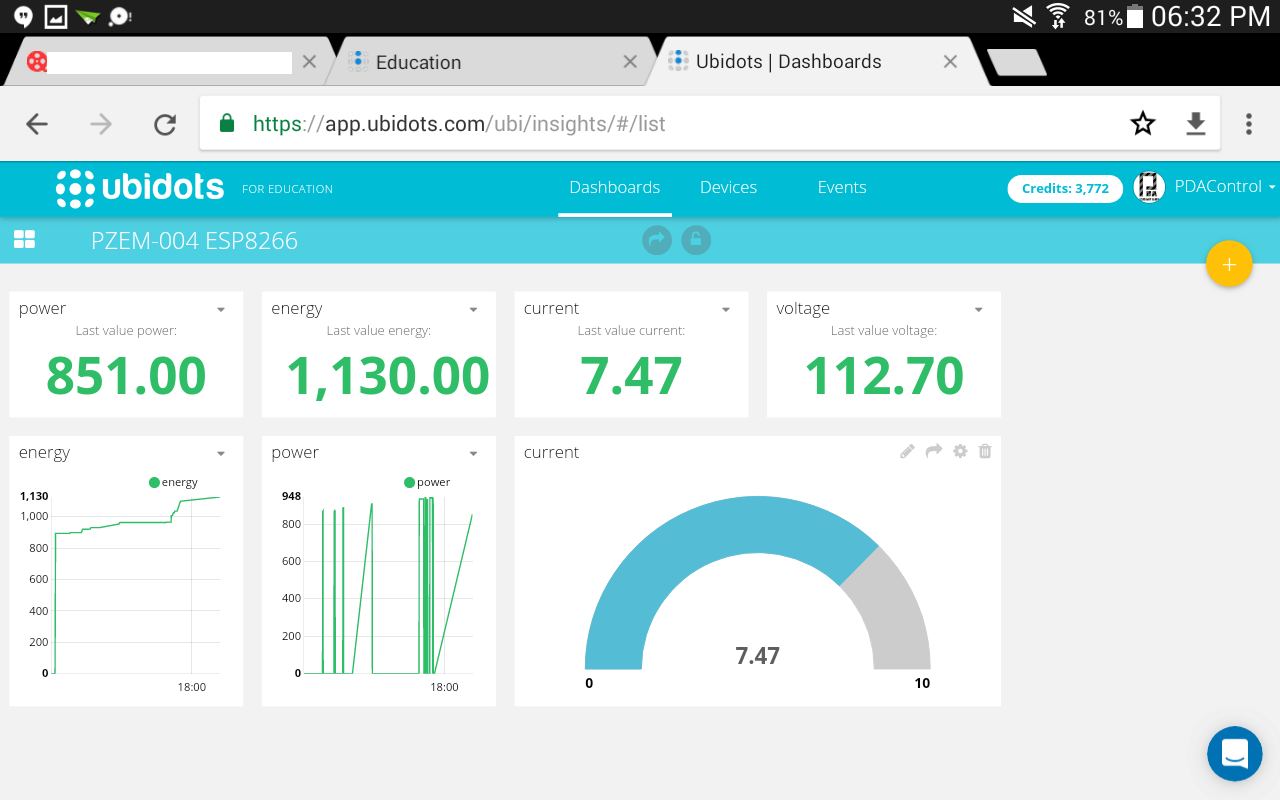1280x800 pixels.
Task: Tap the Hangouts notification icon
Action: tap(23, 16)
